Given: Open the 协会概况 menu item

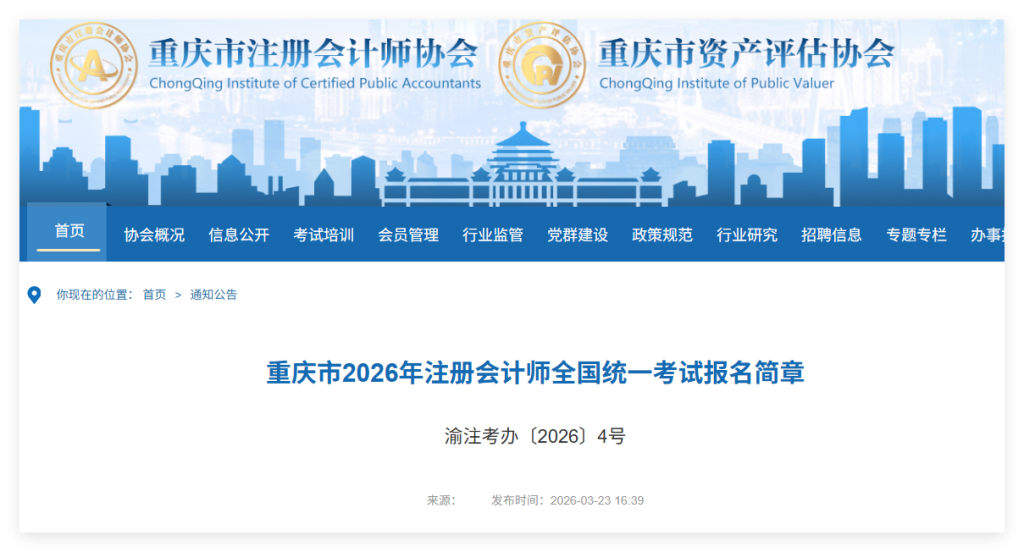Looking at the screenshot, I should (154, 235).
